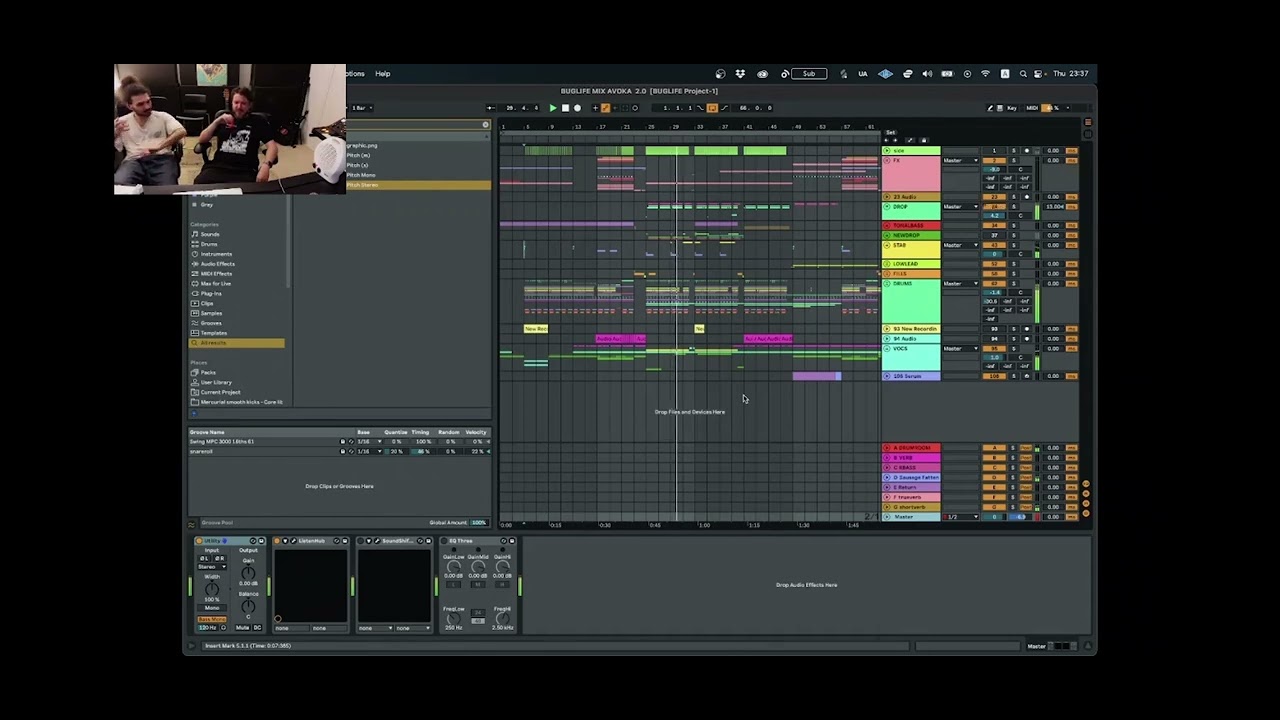Toggle the SoundShifter device activator
Screen dimensions: 1280x720
pyautogui.click(x=362, y=541)
